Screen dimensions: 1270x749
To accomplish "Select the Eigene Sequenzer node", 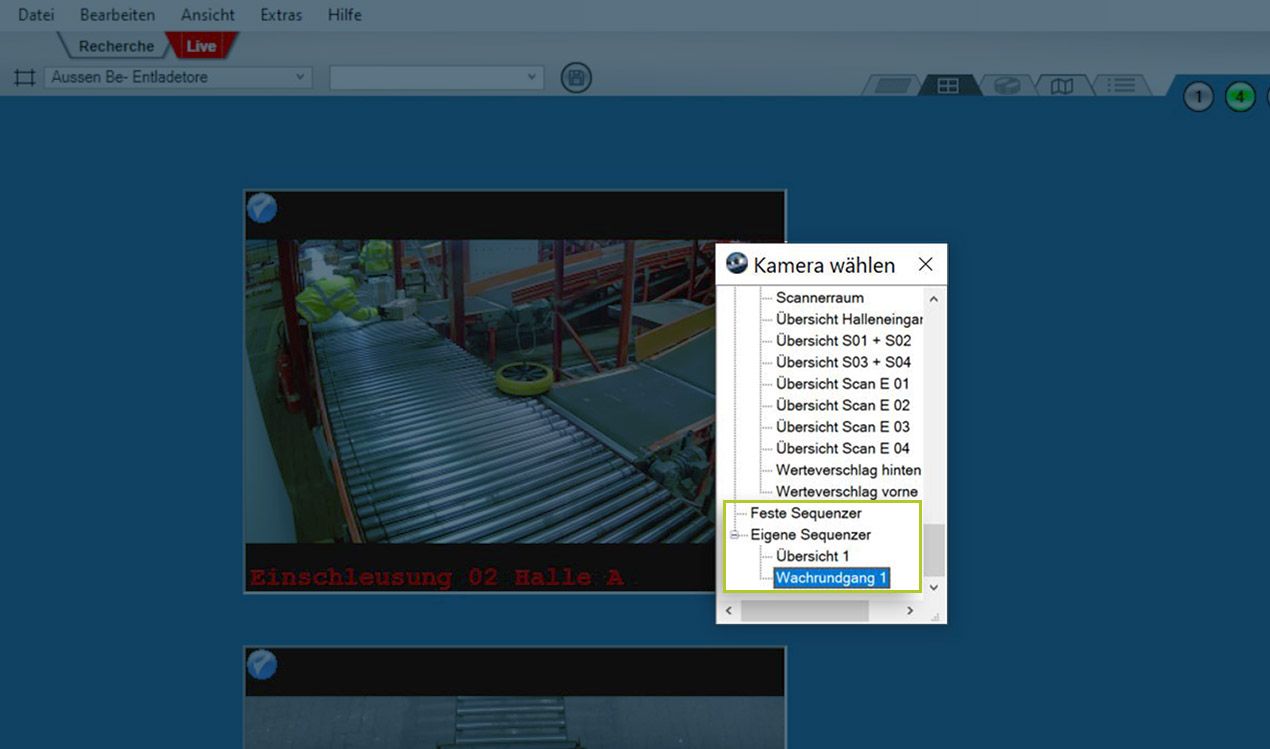I will pos(811,535).
